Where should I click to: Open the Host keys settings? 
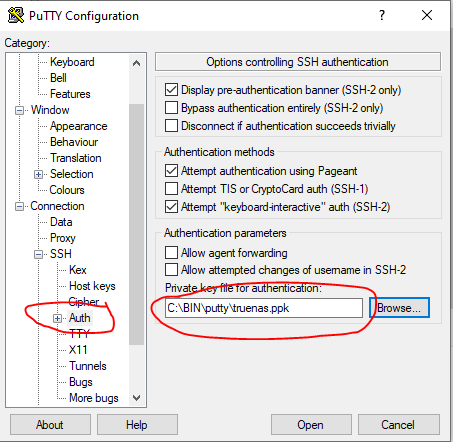(x=92, y=286)
